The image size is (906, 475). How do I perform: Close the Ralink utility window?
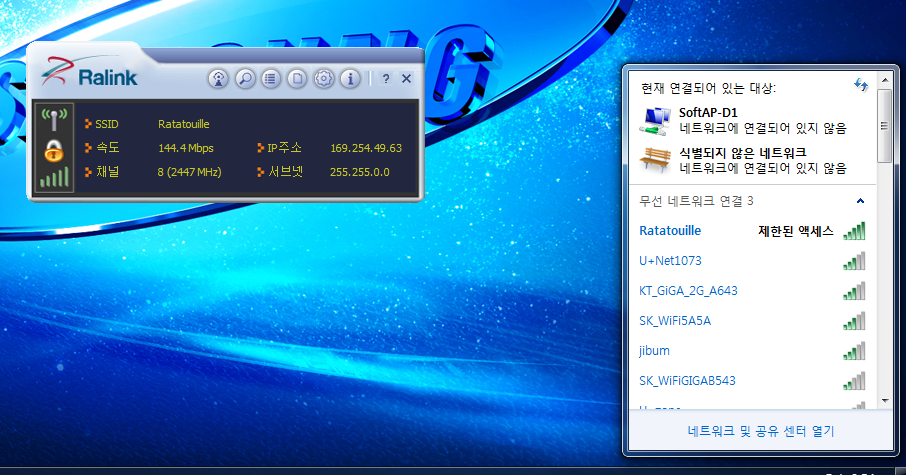point(406,79)
